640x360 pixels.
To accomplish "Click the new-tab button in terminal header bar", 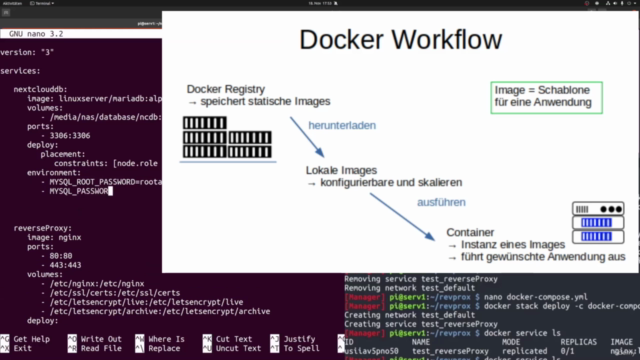I will pos(6,13).
